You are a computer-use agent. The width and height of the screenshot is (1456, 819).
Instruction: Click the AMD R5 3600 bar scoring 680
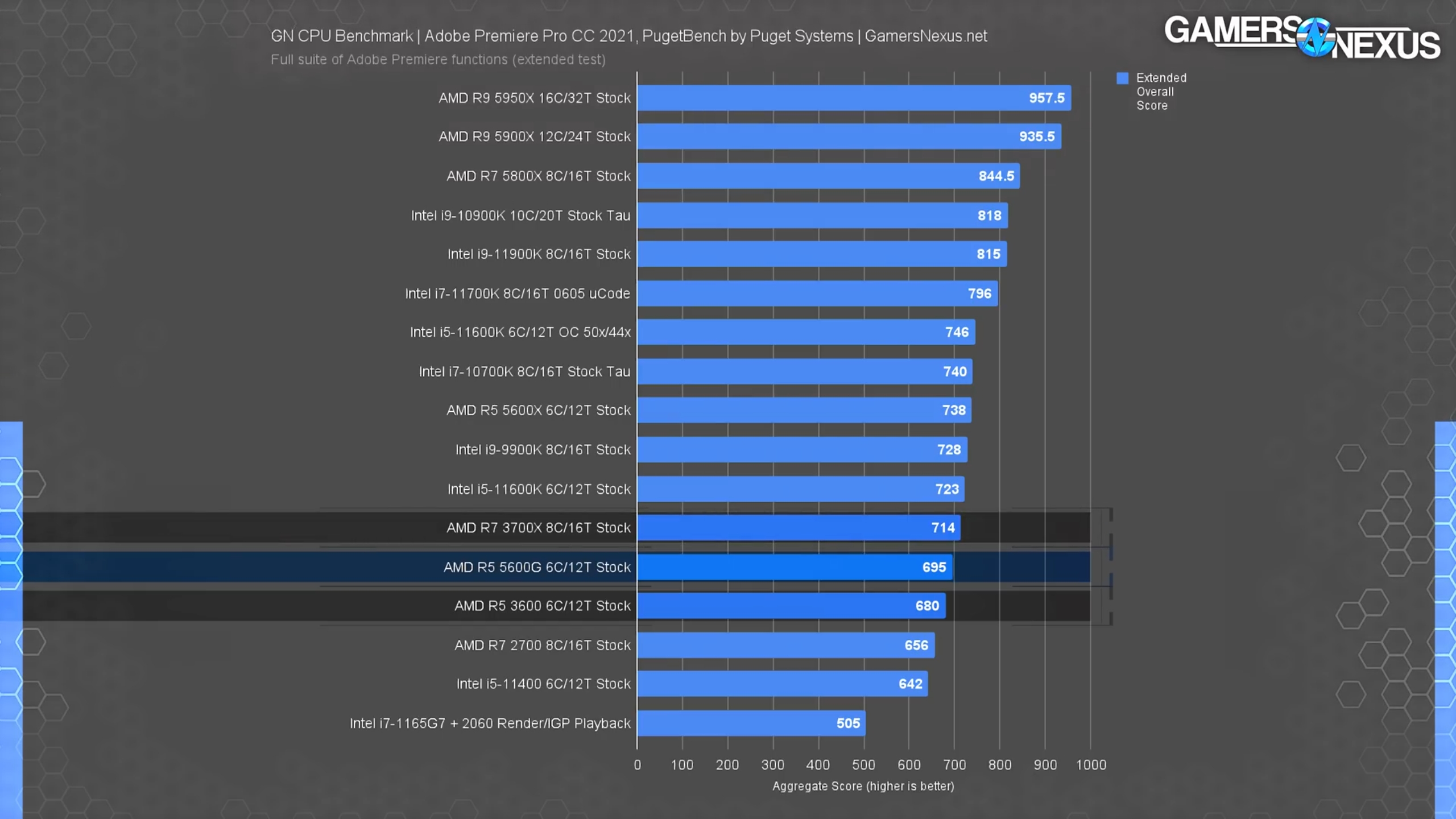791,606
